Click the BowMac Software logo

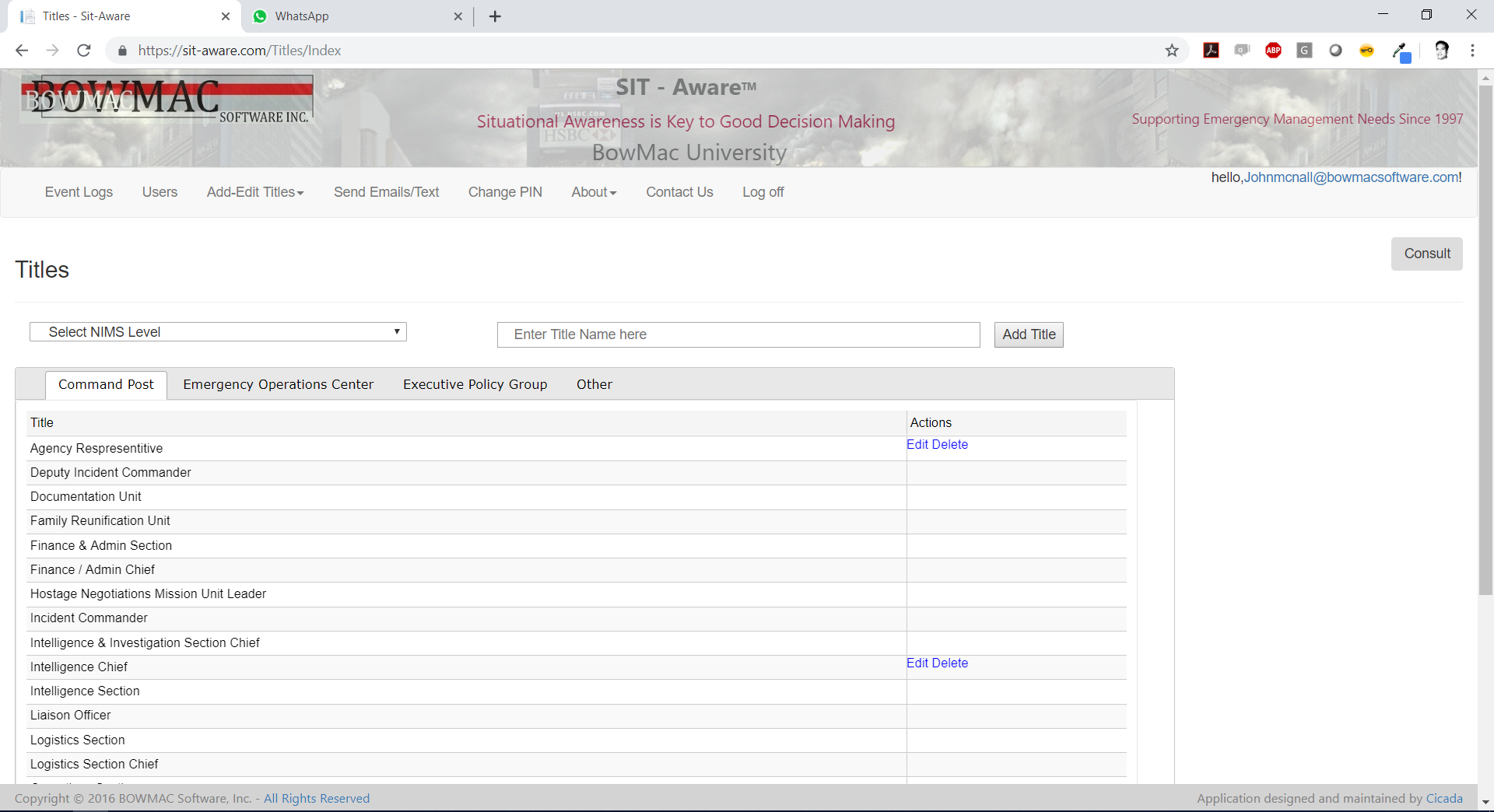click(167, 100)
